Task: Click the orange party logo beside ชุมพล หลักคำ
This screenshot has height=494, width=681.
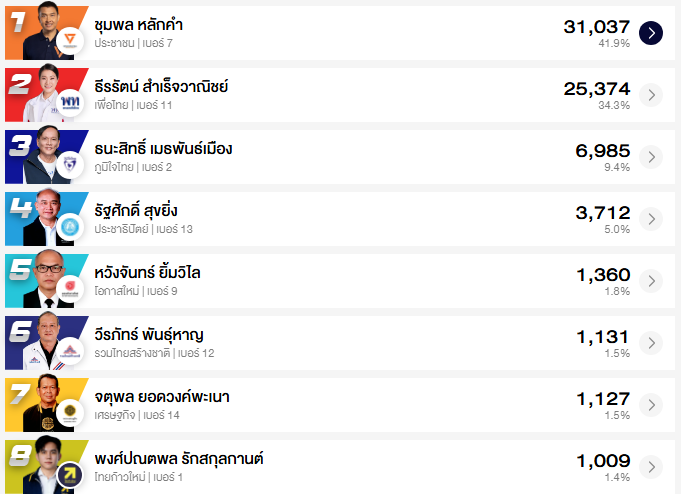Action: [70, 42]
